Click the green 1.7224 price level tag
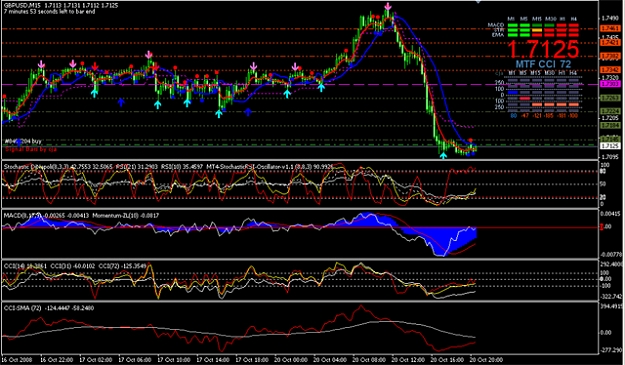This screenshot has width=625, height=365. coord(610,111)
